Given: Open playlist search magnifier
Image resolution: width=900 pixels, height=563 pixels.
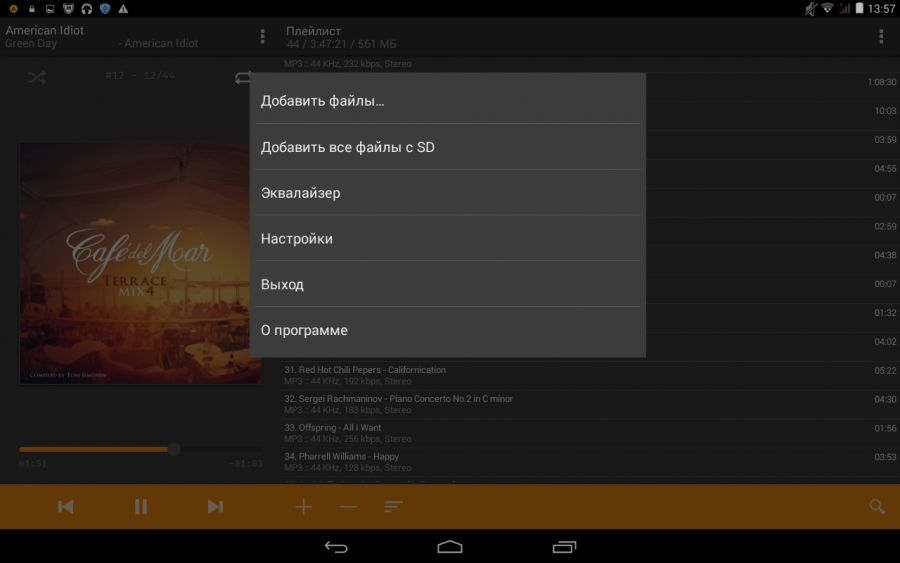Looking at the screenshot, I should [877, 507].
